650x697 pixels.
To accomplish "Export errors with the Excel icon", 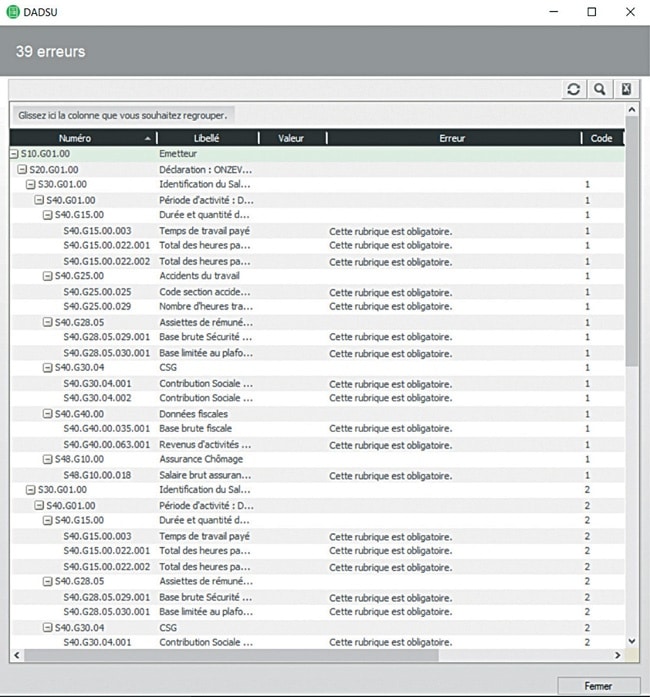I will [626, 89].
